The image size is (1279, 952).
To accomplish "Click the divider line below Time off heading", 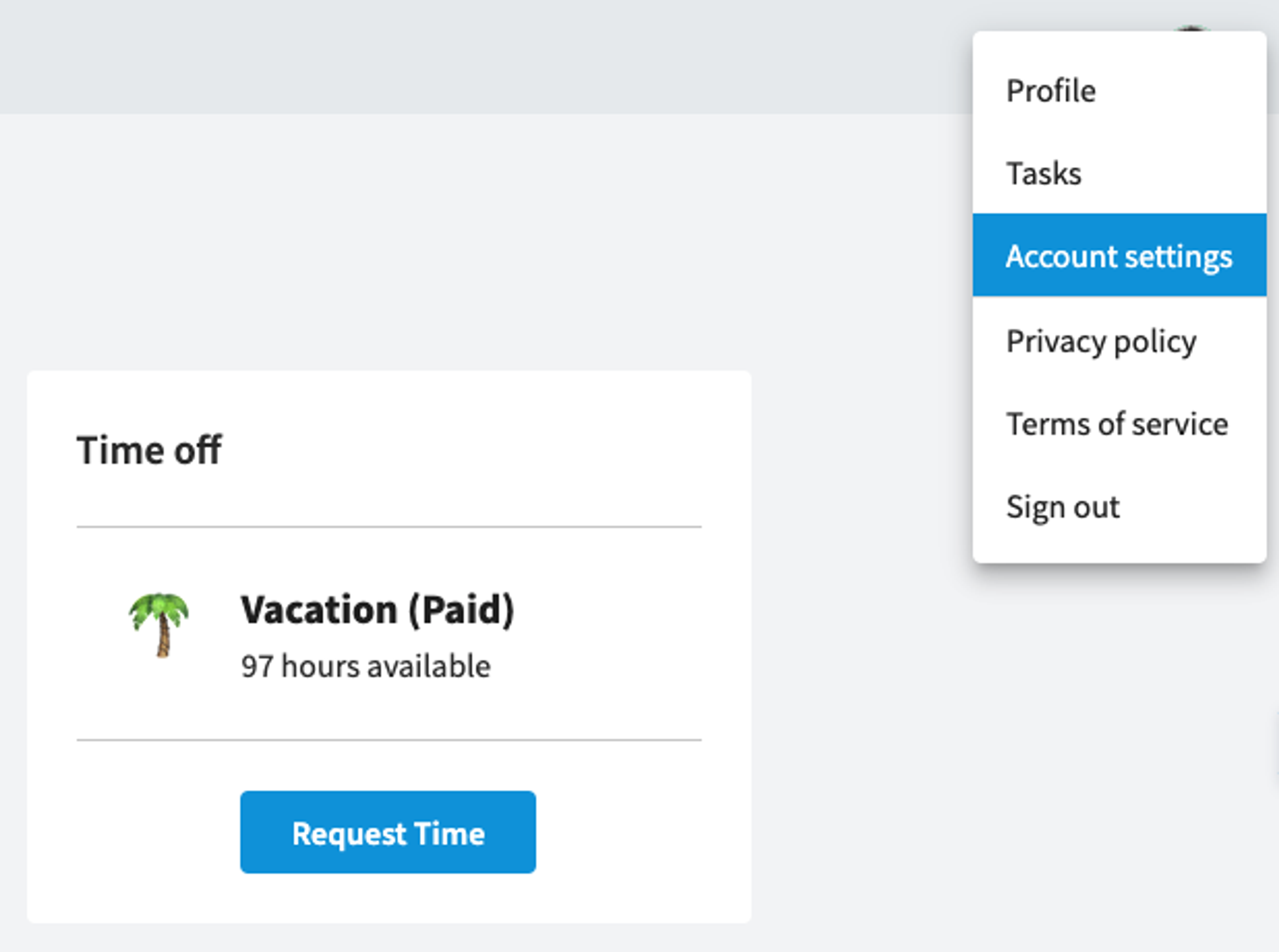I will 389,527.
